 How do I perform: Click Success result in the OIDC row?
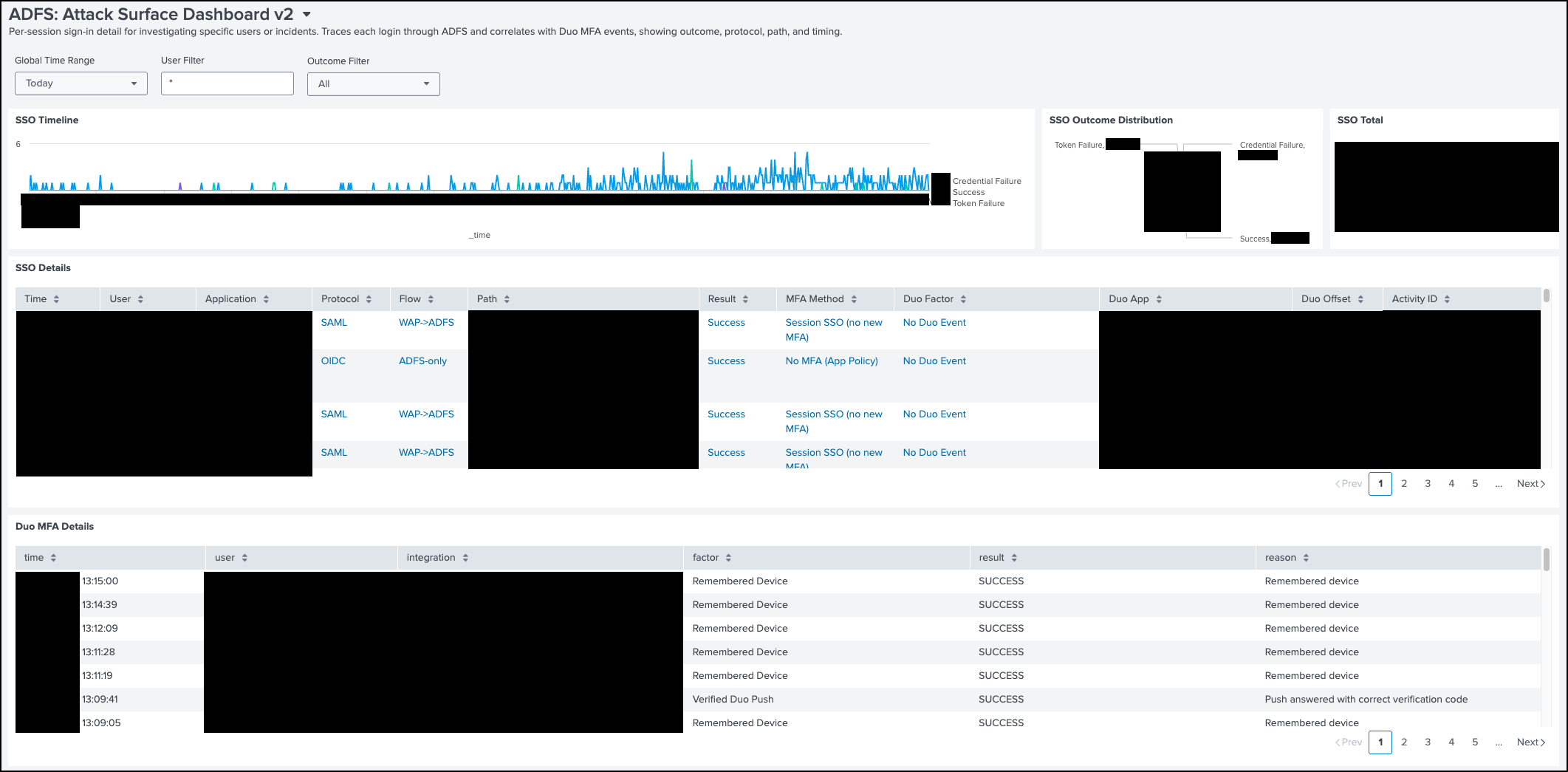(726, 361)
